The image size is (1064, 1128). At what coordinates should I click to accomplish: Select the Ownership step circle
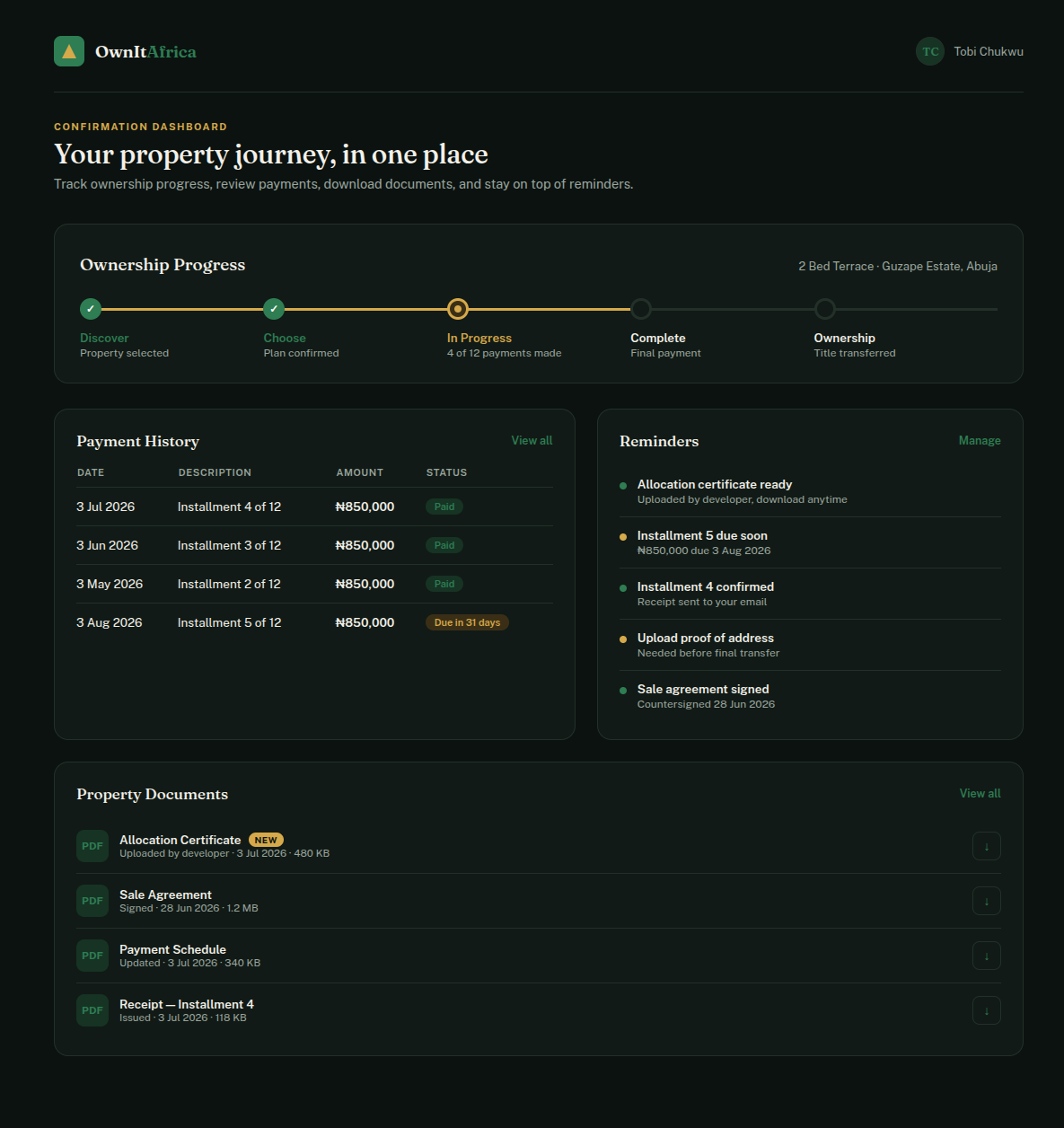[x=825, y=309]
